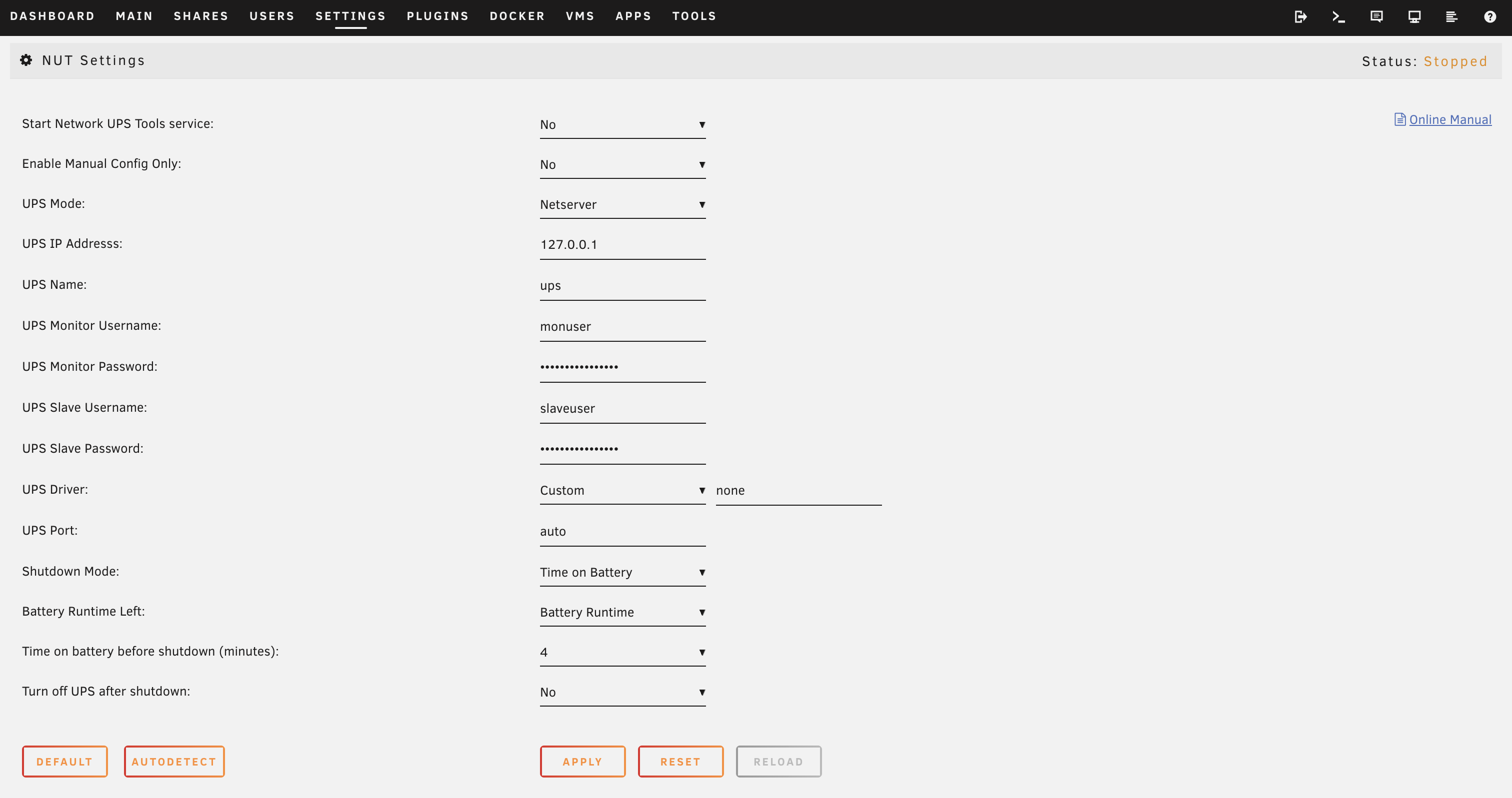Click 'Time on battery before shutdown (minutes):' label
Screen dimensions: 1512x798
pos(150,651)
